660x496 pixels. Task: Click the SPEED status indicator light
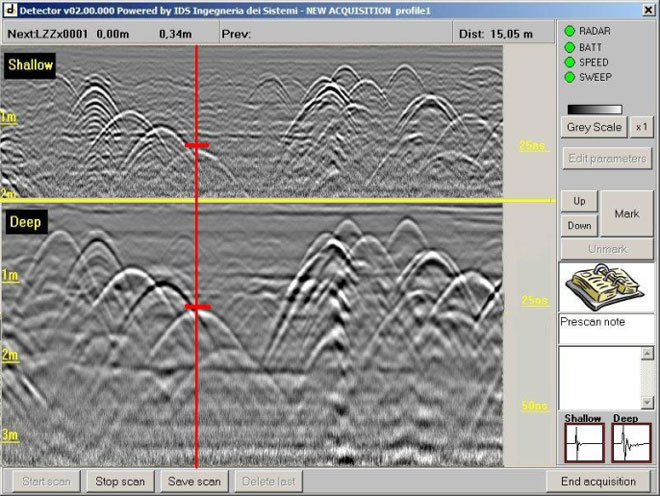[570, 62]
